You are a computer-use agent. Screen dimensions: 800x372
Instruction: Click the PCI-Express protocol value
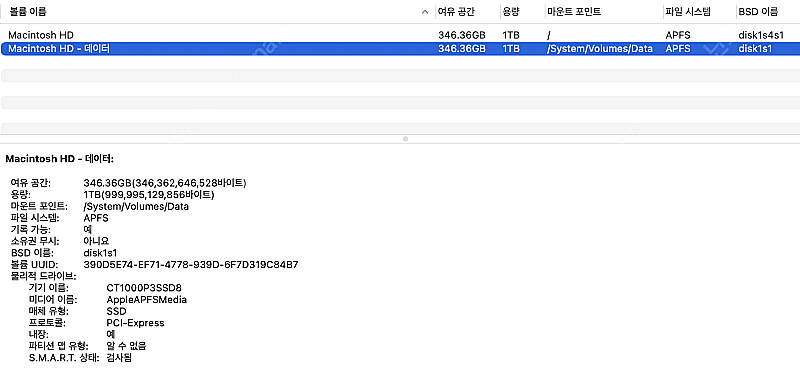point(135,323)
